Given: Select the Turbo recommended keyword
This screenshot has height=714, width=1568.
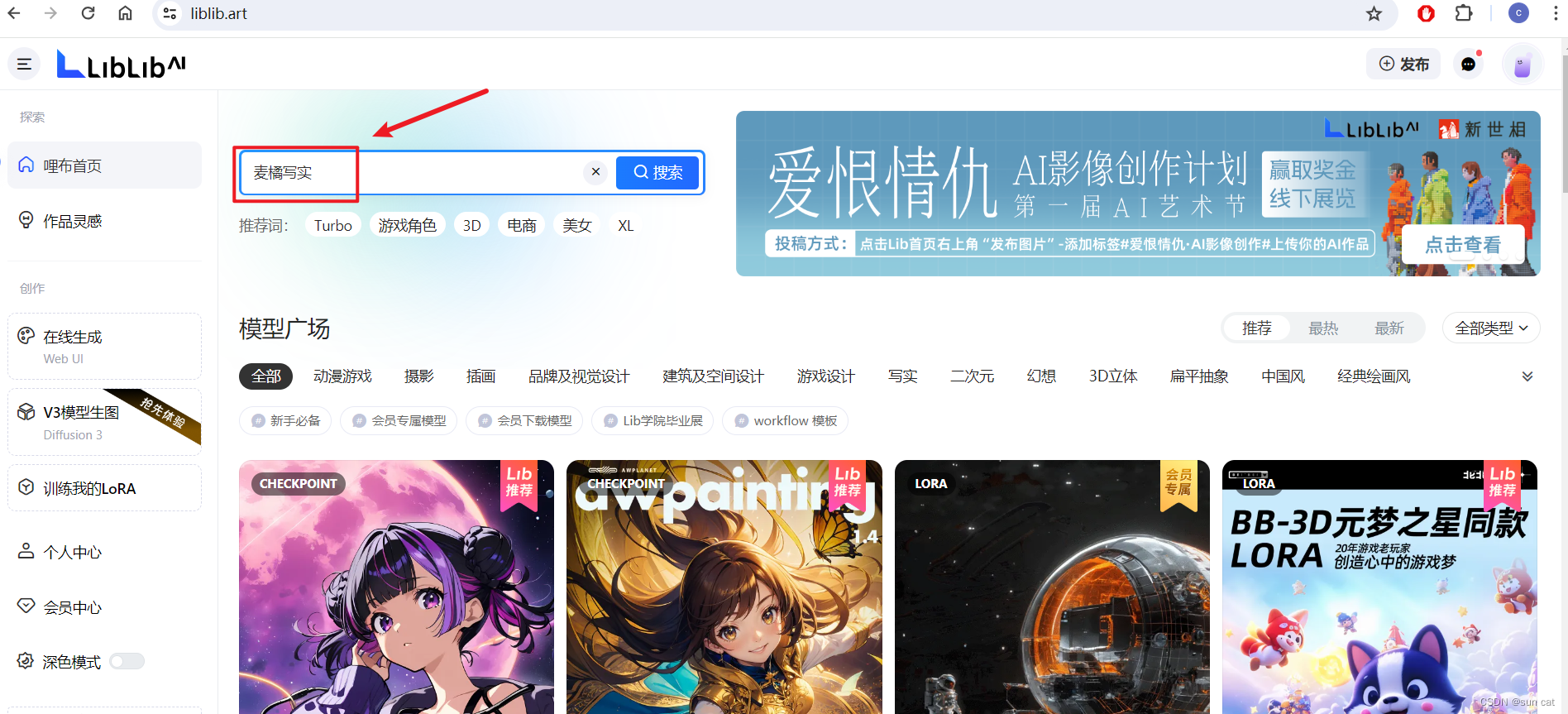Looking at the screenshot, I should [x=333, y=225].
